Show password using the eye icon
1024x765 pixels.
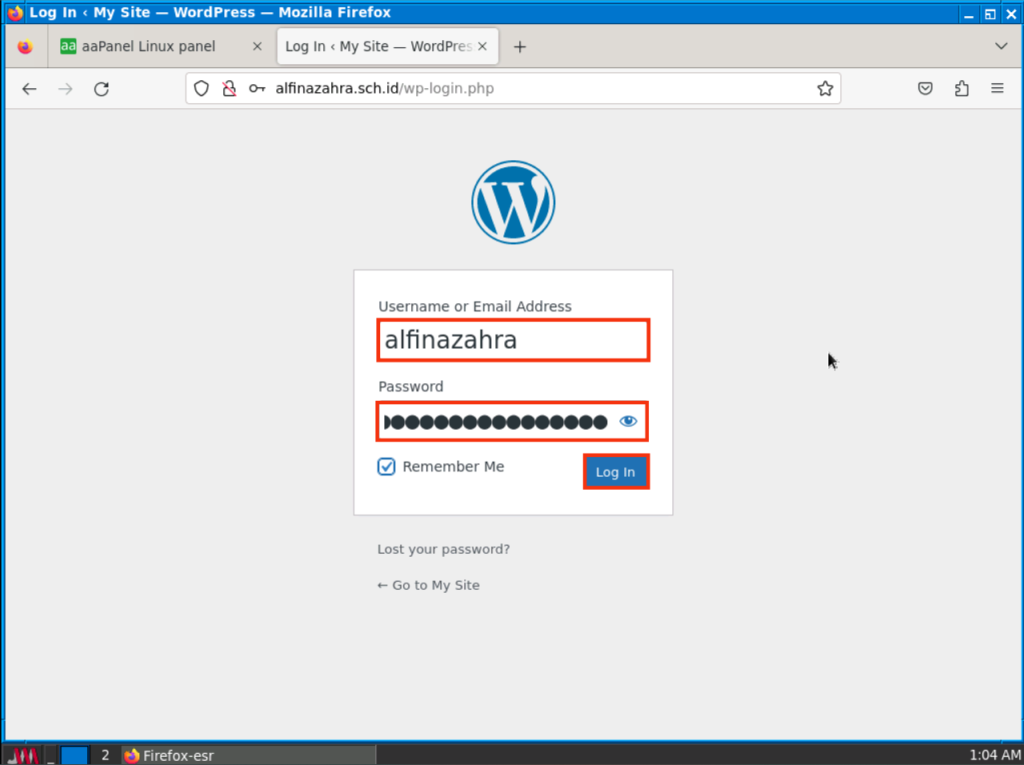628,422
